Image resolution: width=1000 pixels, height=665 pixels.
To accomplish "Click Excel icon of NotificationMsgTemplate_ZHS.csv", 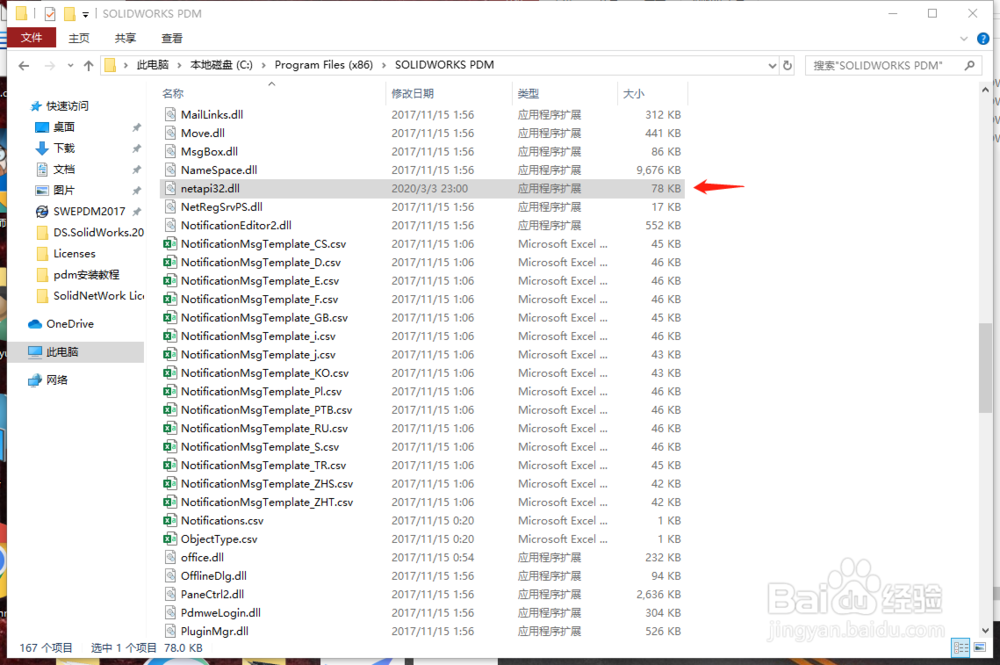I will 170,483.
